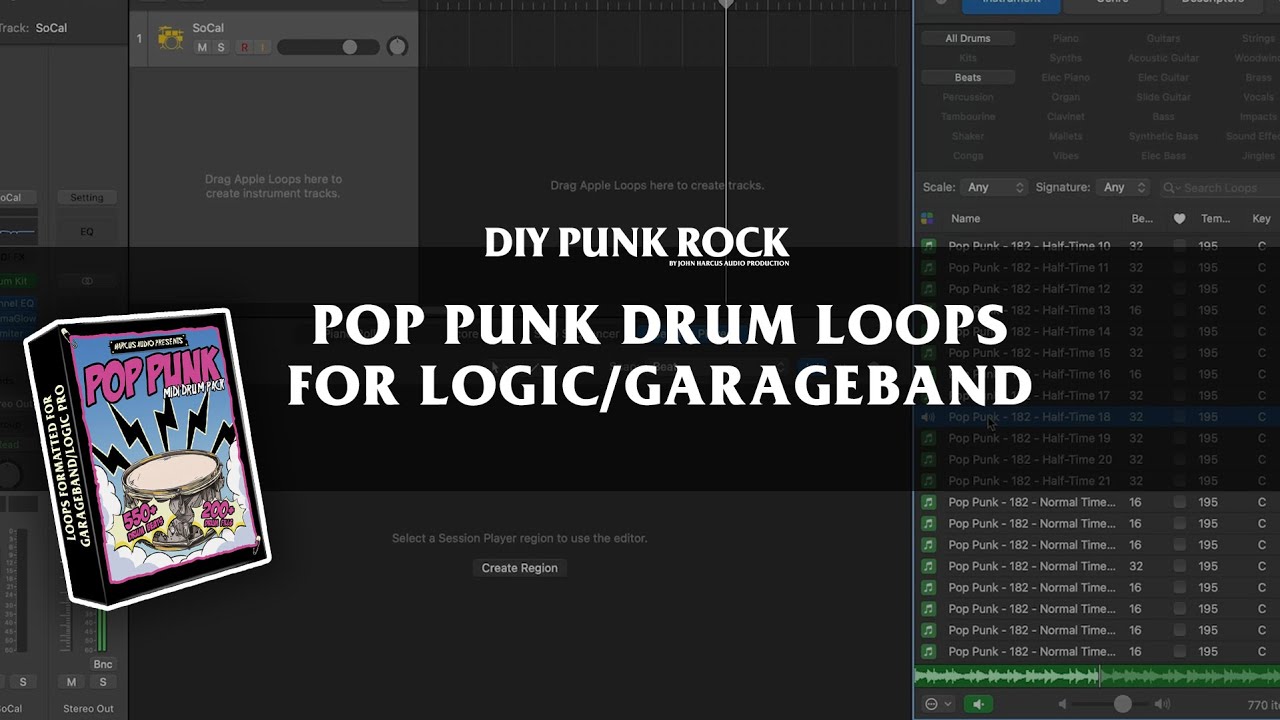Select the Kits keyword

(968, 58)
